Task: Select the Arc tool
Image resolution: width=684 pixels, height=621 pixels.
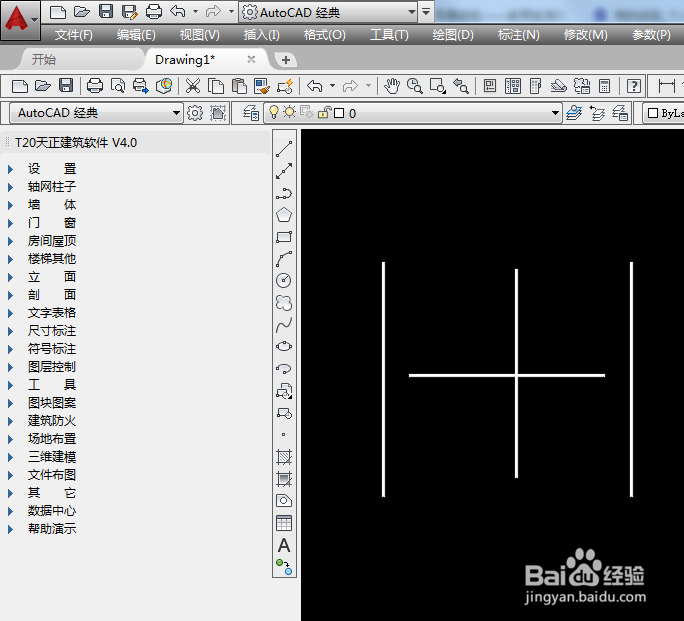Action: point(284,259)
